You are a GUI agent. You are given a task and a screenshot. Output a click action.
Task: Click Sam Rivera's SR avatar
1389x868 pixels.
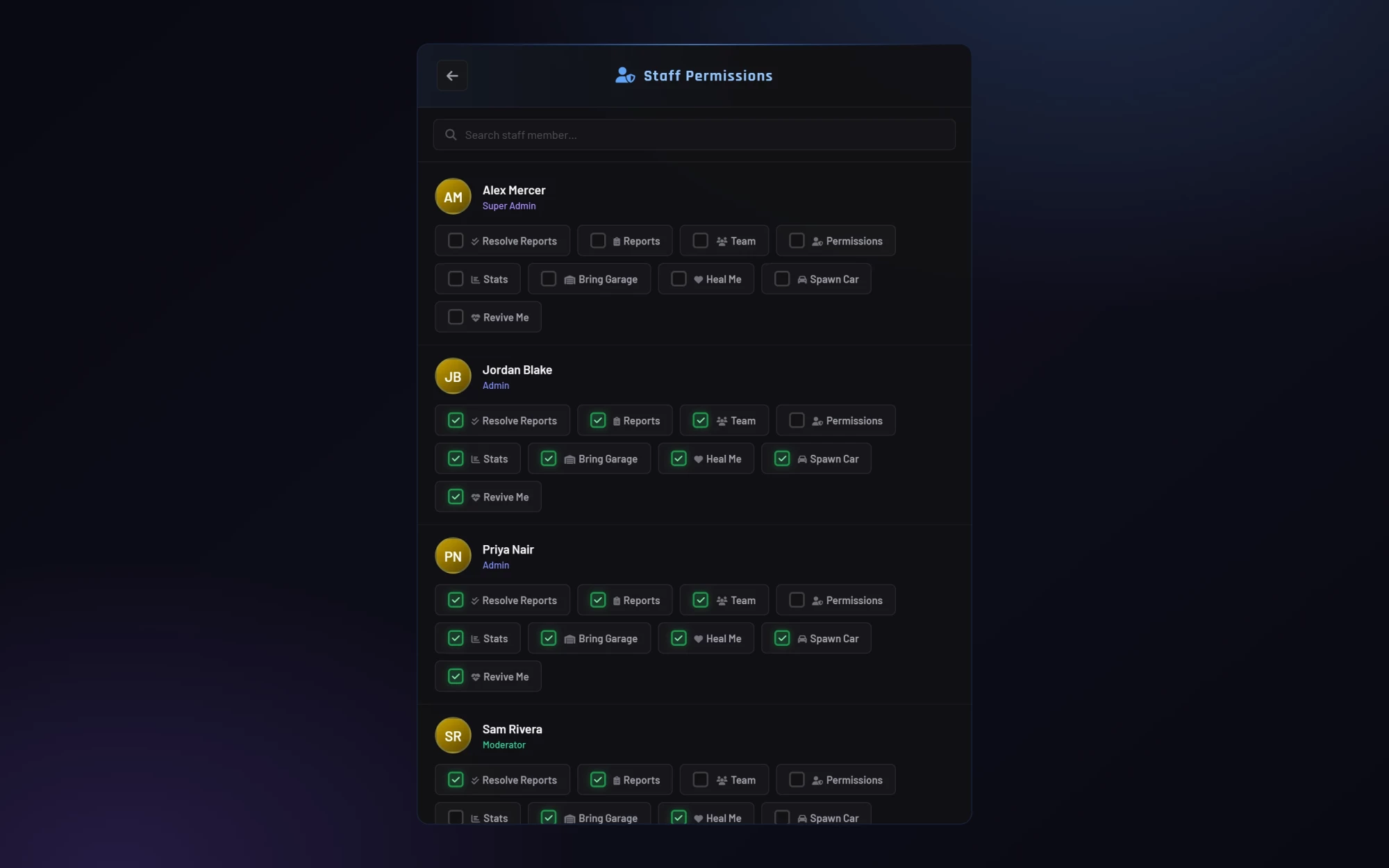click(453, 736)
